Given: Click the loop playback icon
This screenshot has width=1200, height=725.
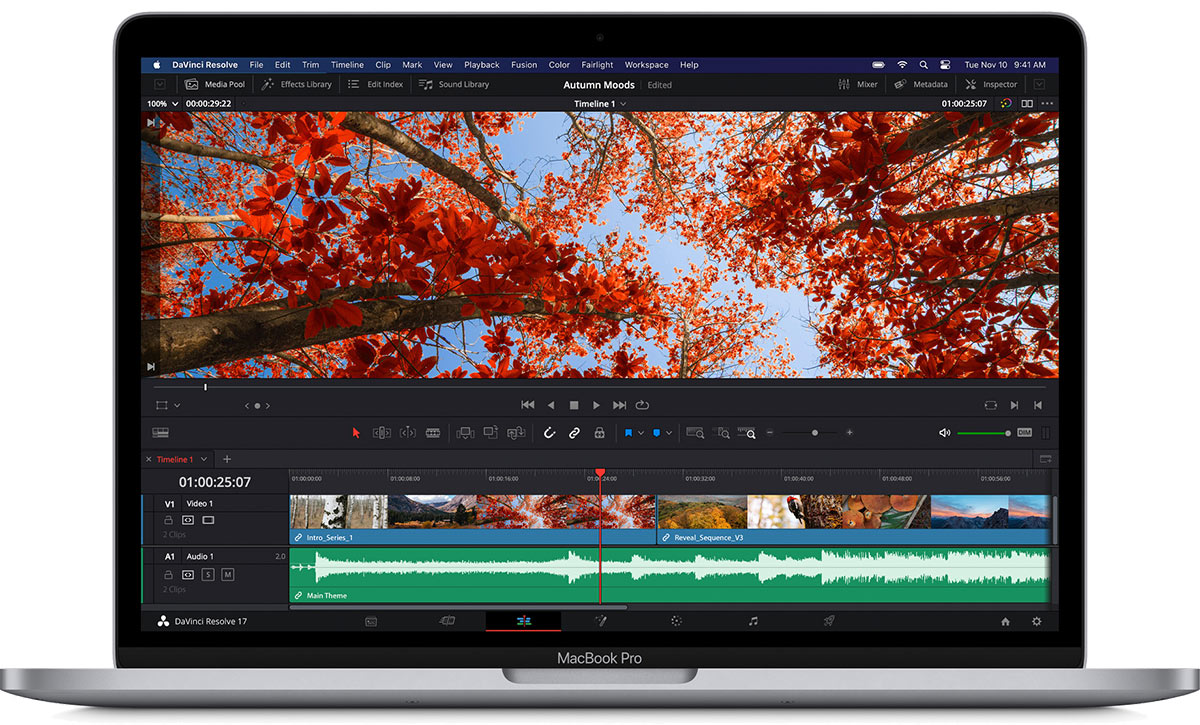Looking at the screenshot, I should coord(642,405).
